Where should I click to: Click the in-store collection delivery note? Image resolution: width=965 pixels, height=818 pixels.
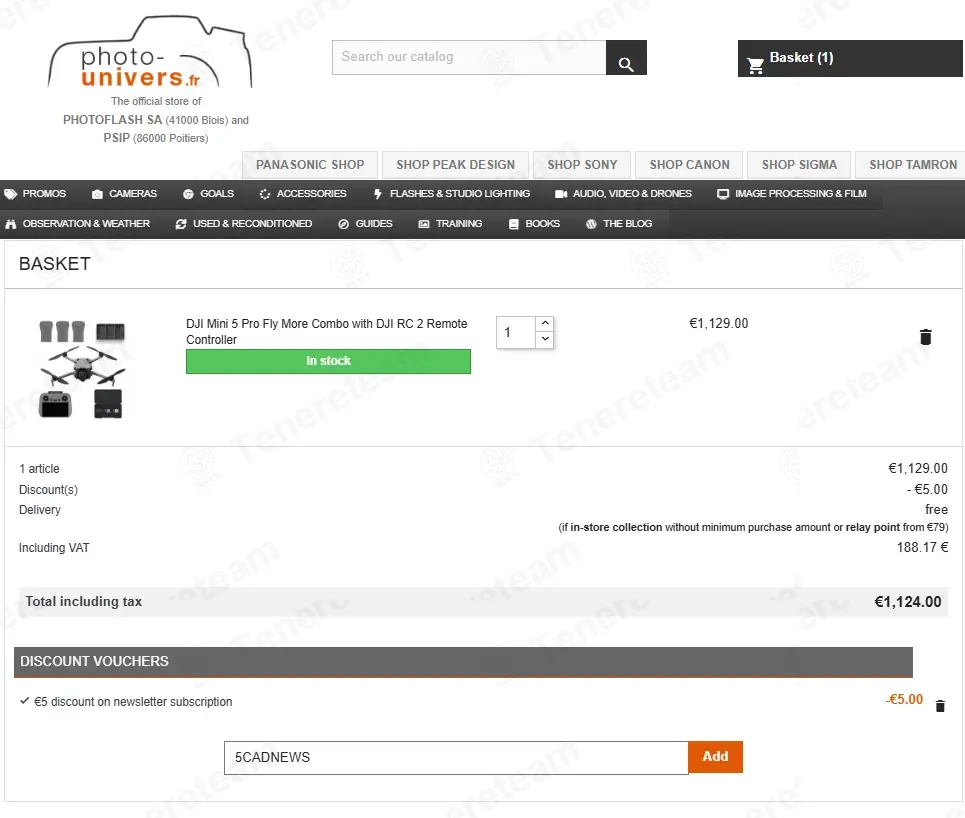click(753, 527)
